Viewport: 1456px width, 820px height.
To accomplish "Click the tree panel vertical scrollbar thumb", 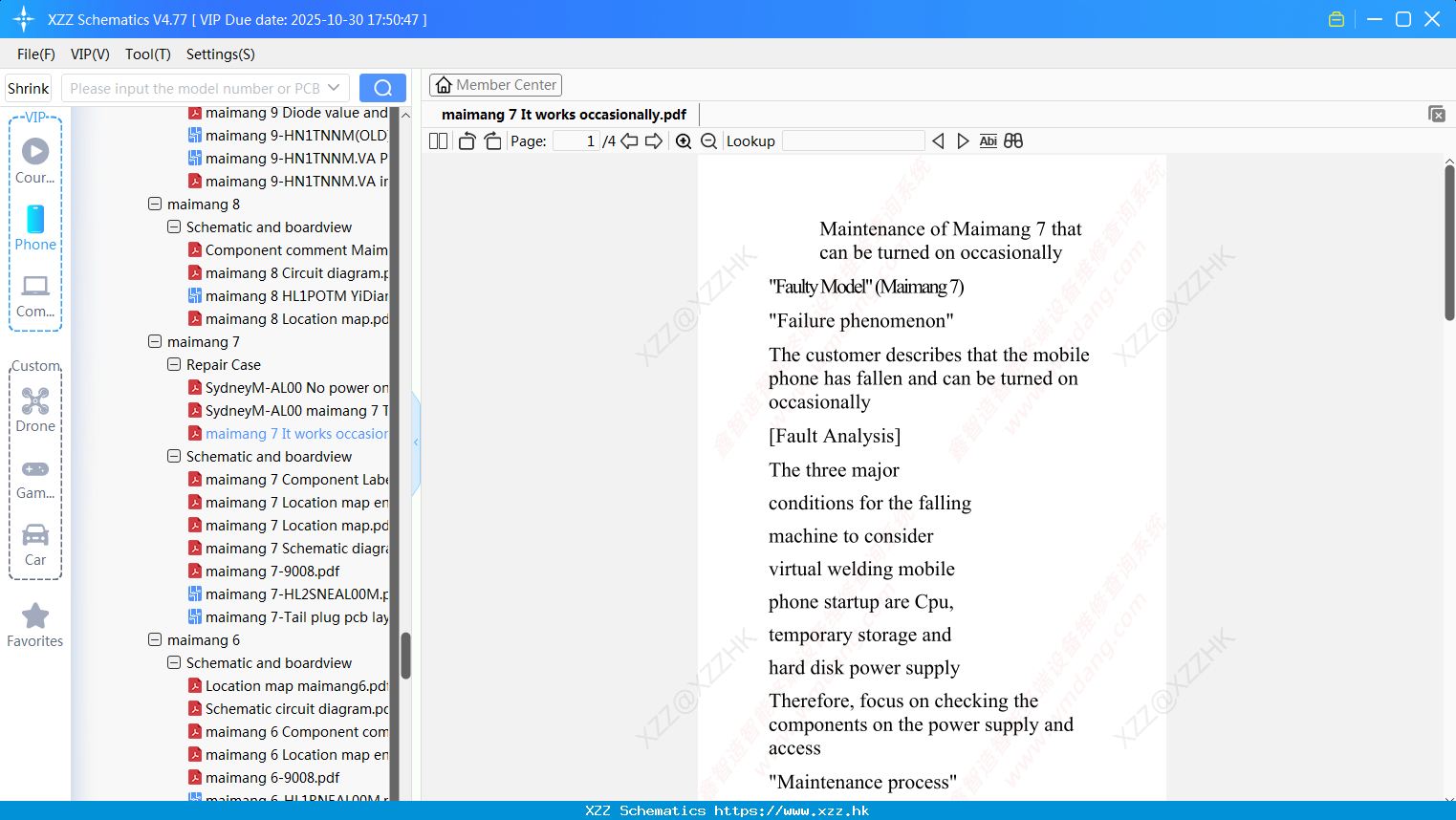I will tap(405, 656).
